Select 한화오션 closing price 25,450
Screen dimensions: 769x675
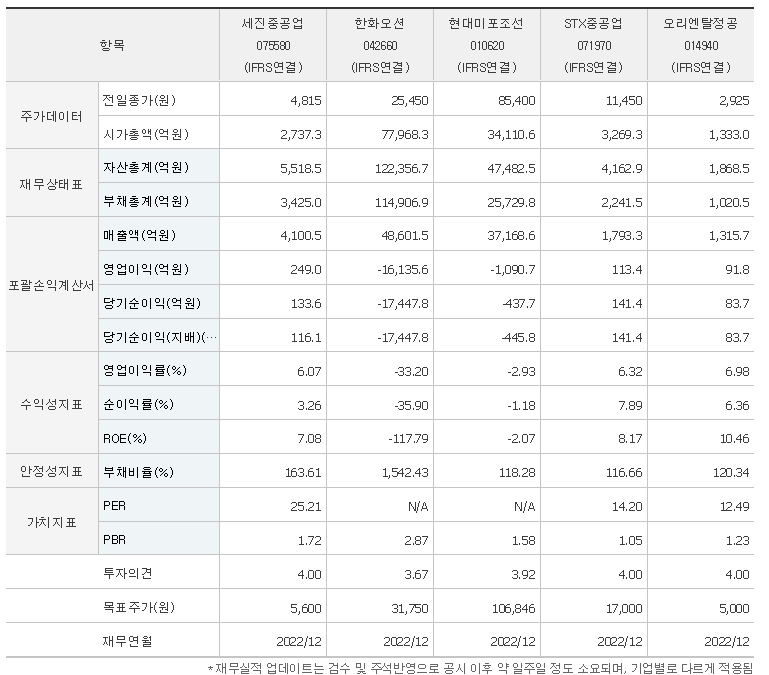pyautogui.click(x=410, y=101)
